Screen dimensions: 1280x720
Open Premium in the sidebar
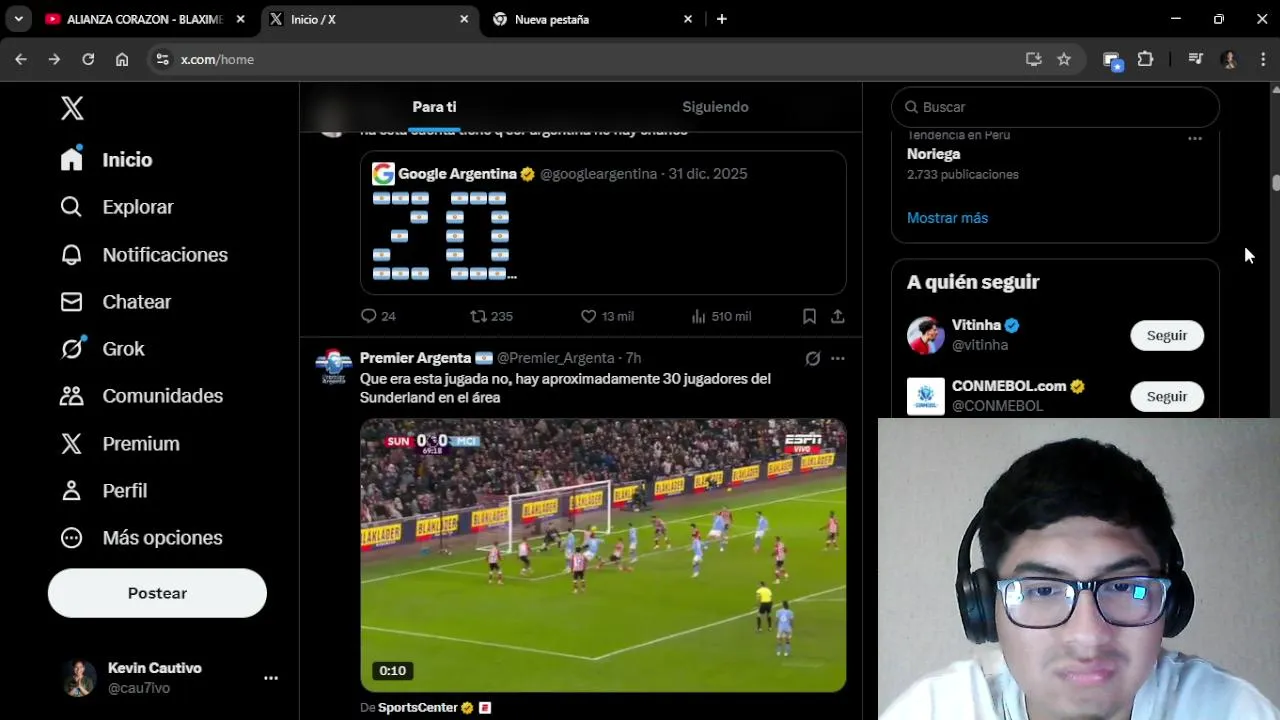coord(120,444)
